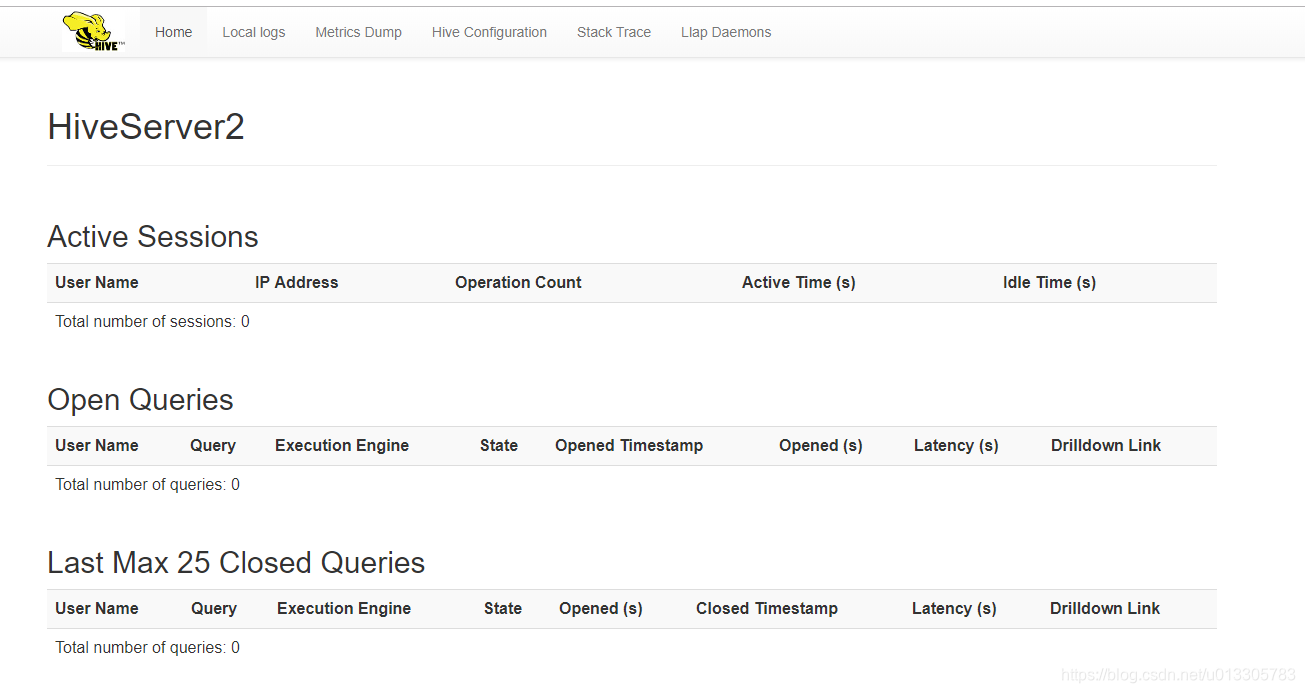The image size is (1305, 693).
Task: Click total queries count under Closed Queries
Action: [x=147, y=647]
